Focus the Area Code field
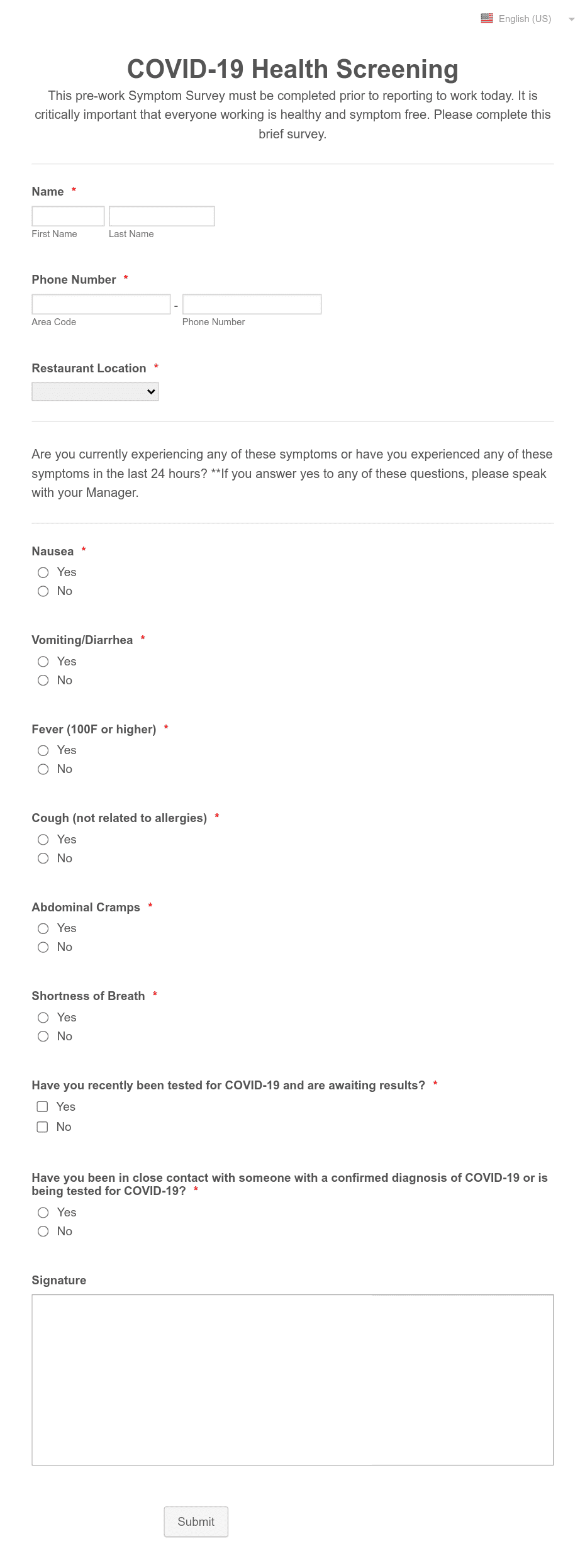This screenshot has width=585, height=1568. point(101,304)
